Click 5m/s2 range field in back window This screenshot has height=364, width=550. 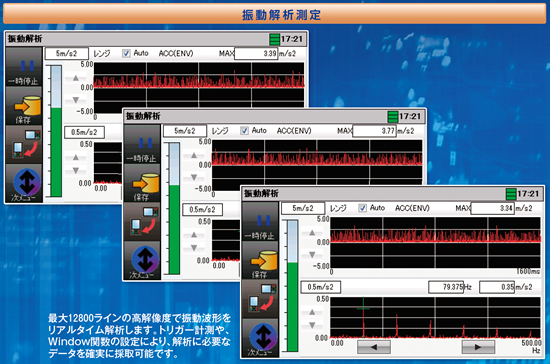point(67,54)
